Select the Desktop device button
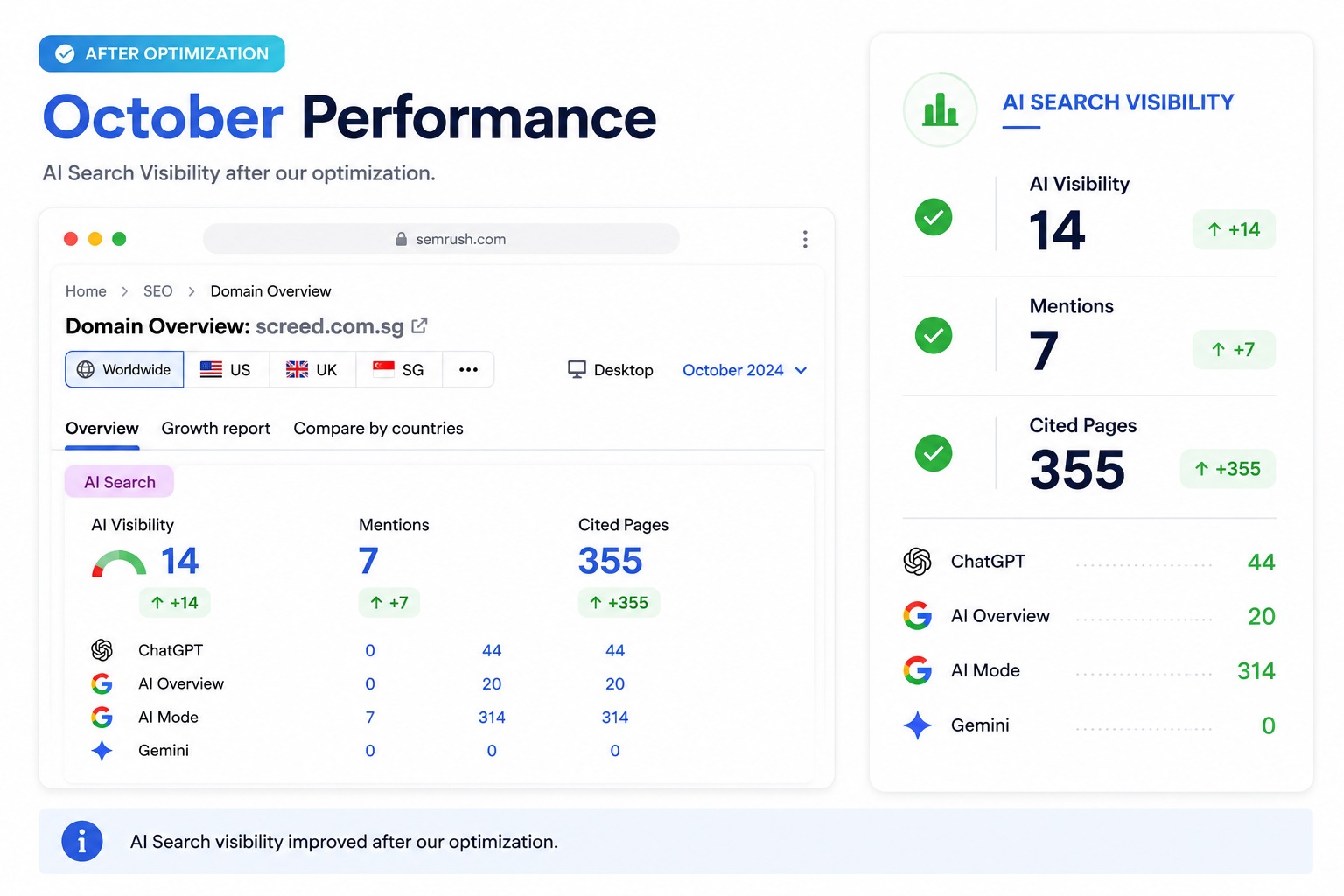The image size is (1344, 896). [611, 370]
